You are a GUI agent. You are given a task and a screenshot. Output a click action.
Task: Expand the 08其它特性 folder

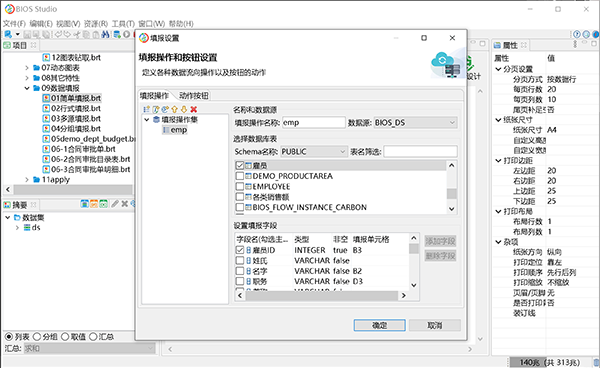(x=27, y=78)
